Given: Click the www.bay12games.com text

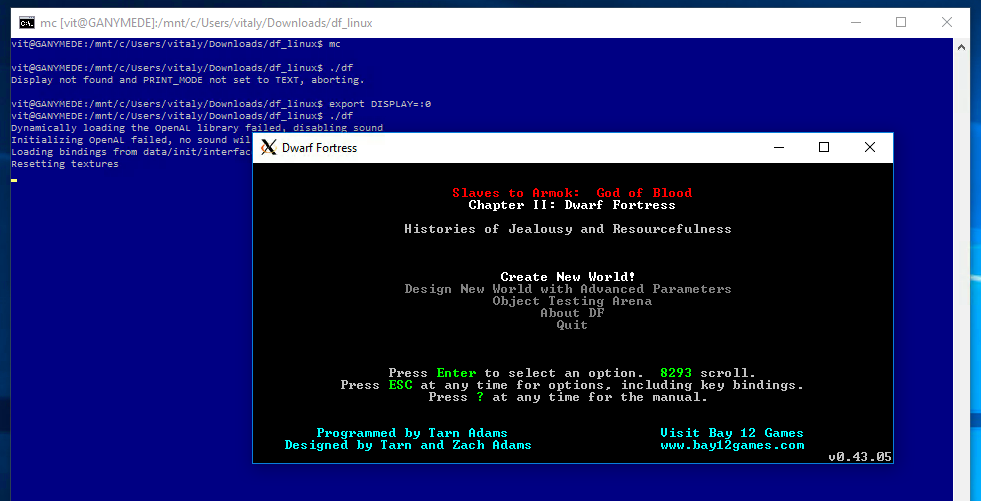Looking at the screenshot, I should 732,445.
